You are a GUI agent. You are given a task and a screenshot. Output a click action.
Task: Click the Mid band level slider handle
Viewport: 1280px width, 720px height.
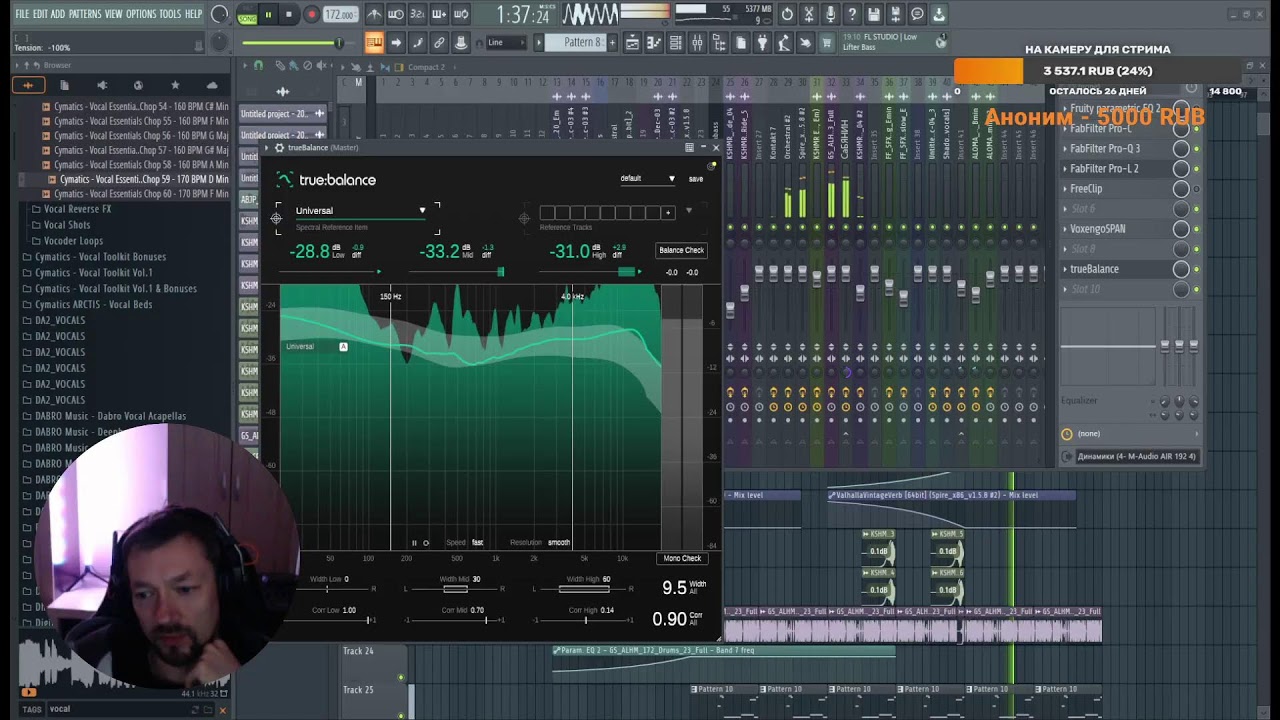(501, 272)
